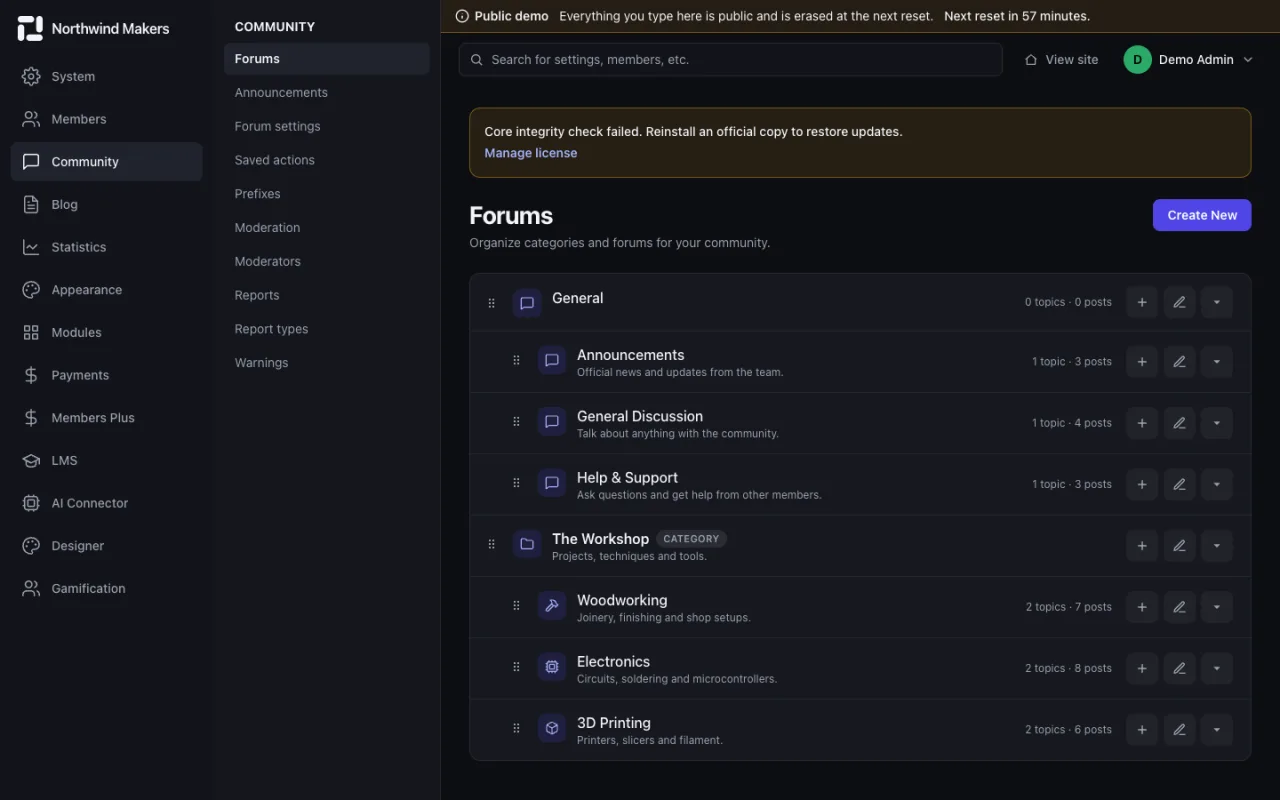Click the View site link

[x=1061, y=60]
